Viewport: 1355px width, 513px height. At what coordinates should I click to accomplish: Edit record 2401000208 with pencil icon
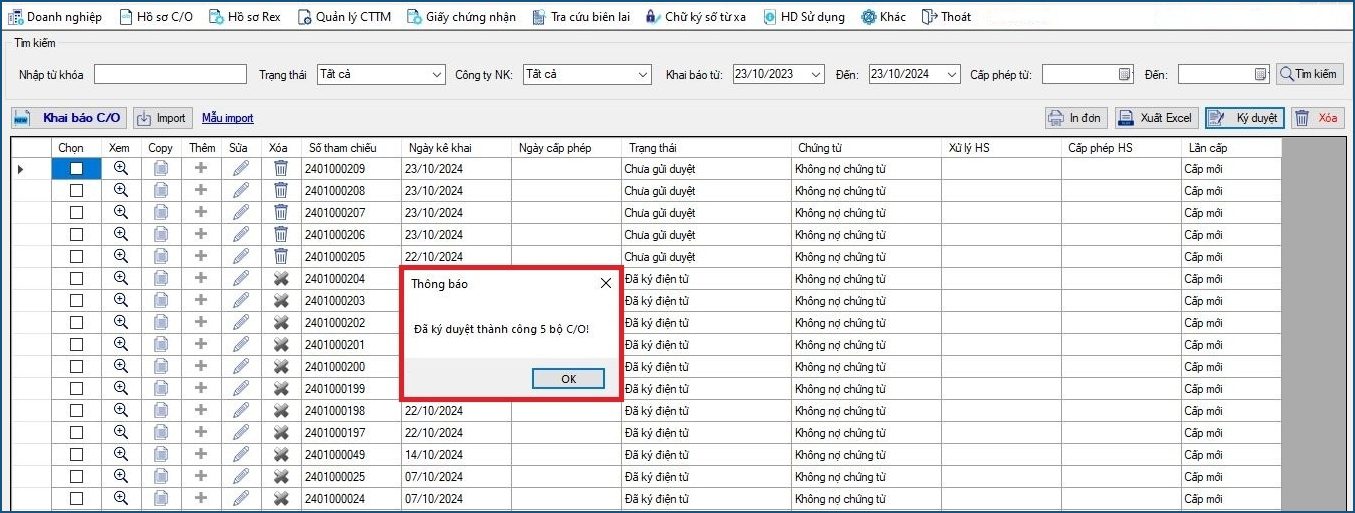pyautogui.click(x=241, y=190)
